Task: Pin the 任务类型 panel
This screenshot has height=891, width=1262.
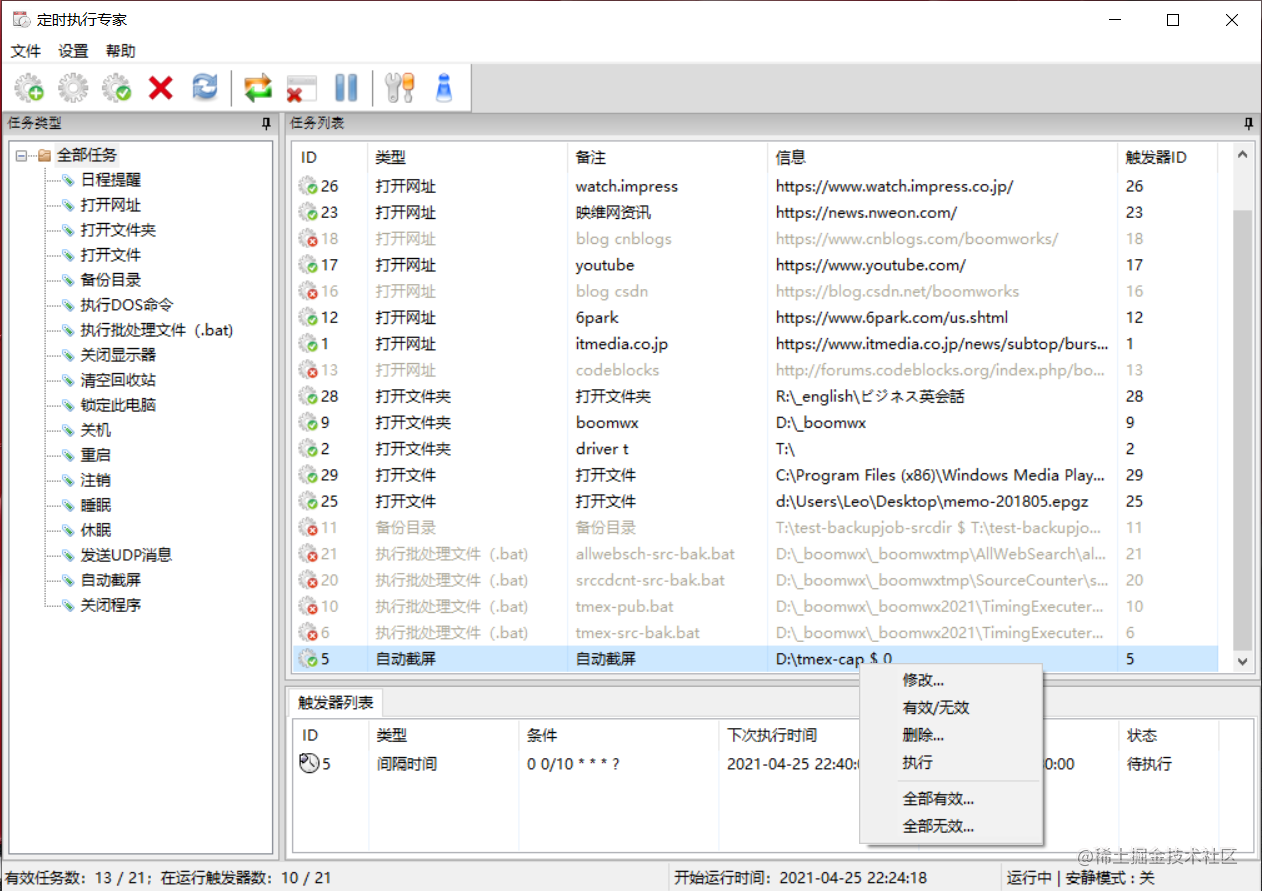Action: point(266,123)
